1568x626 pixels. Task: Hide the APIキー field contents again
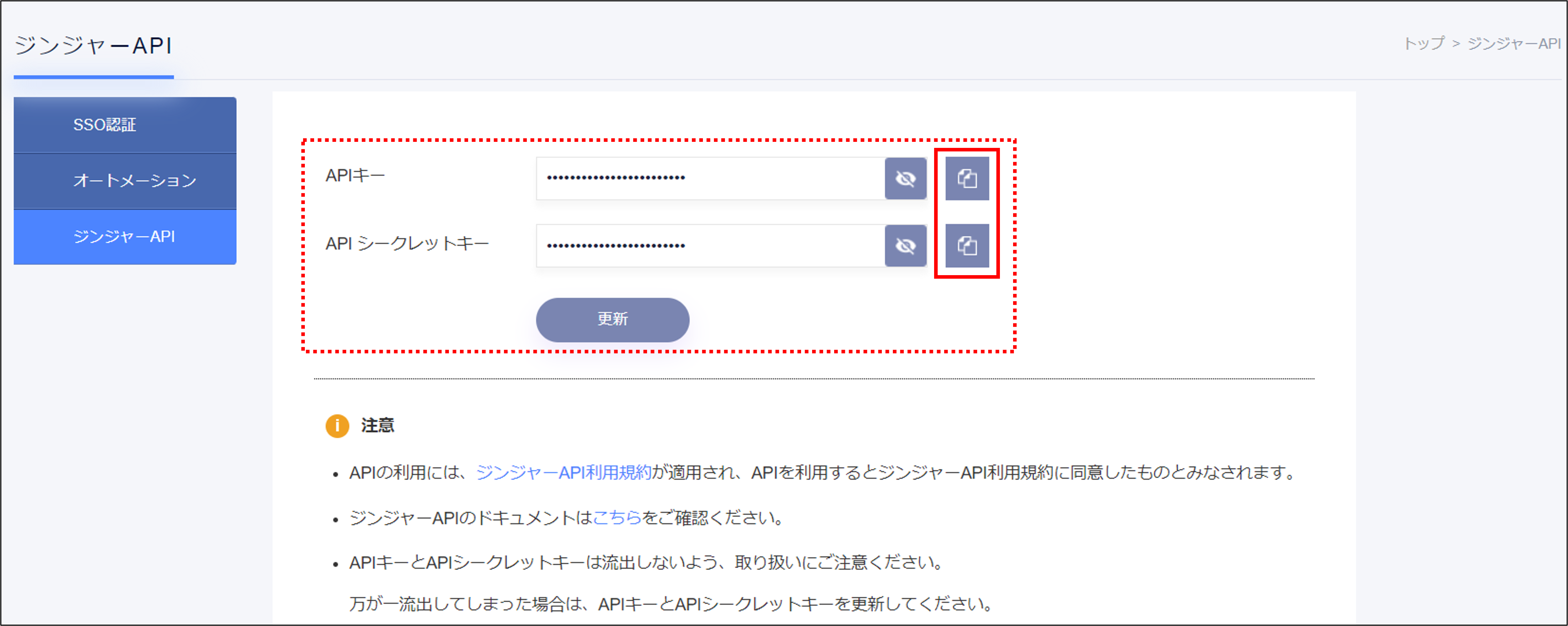pyautogui.click(x=906, y=178)
